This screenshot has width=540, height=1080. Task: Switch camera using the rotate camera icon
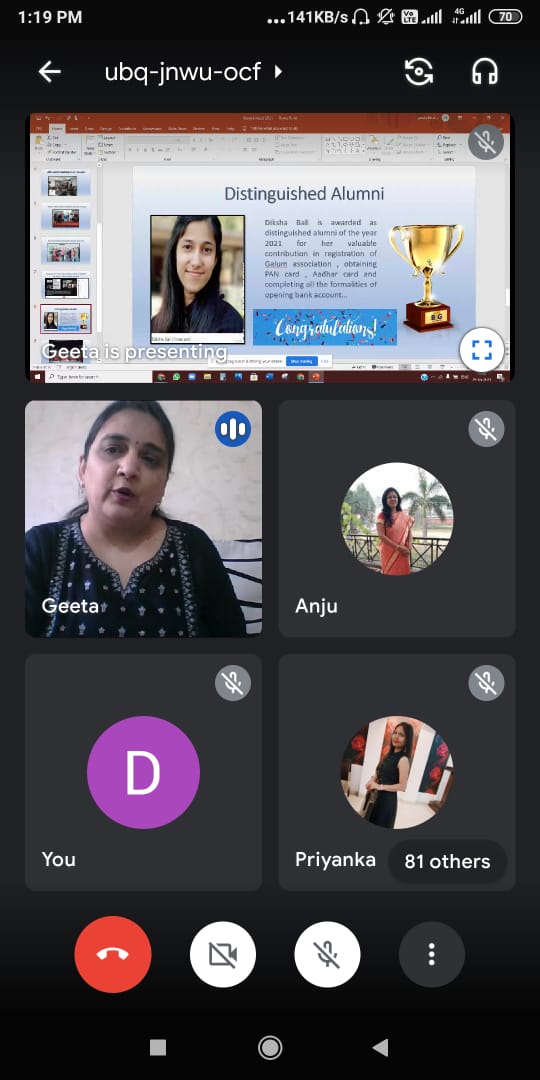(419, 72)
